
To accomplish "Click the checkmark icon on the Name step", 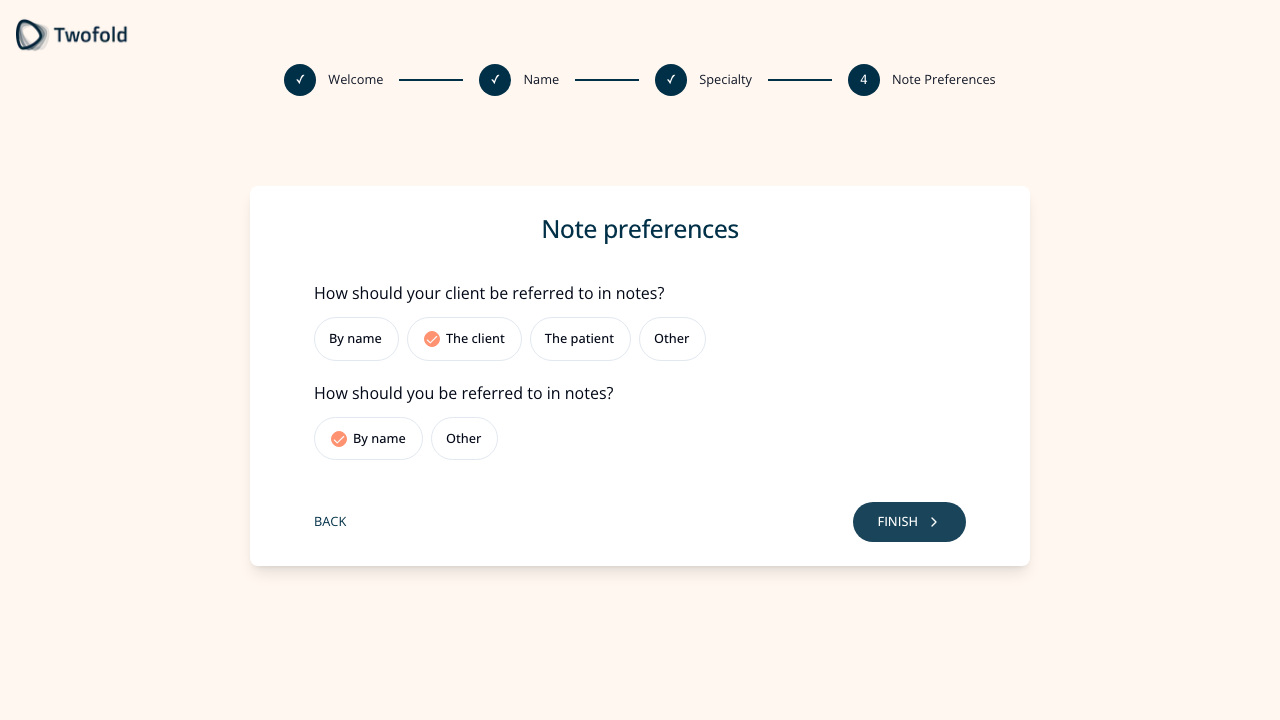I will click(x=494, y=79).
